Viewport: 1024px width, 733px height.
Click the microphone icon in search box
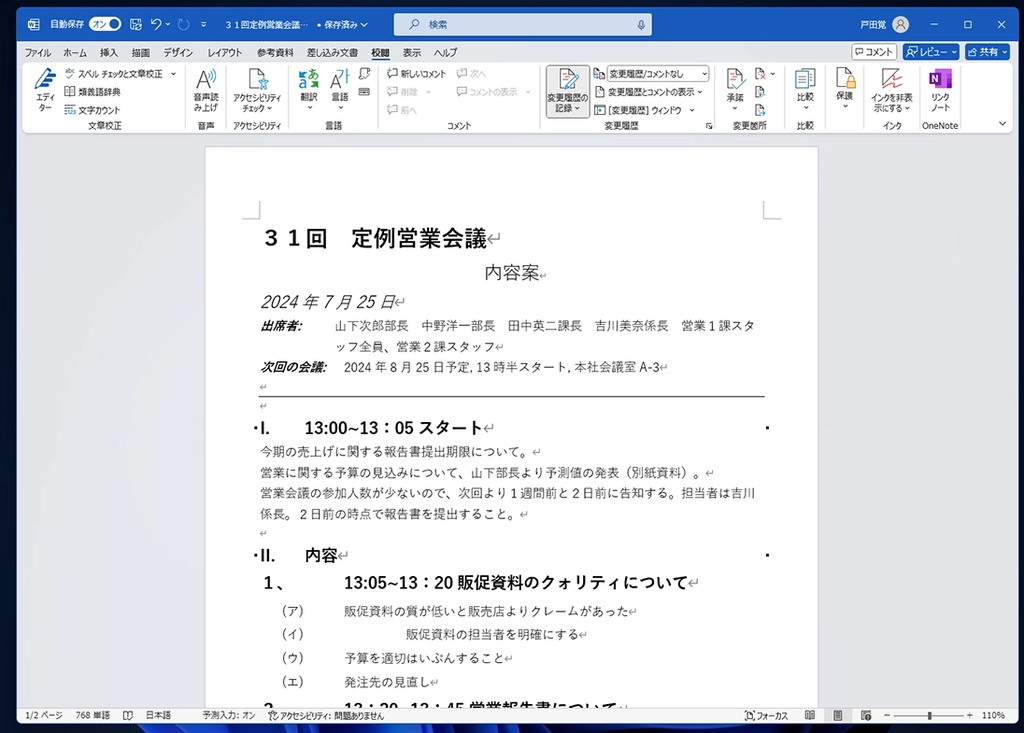[x=641, y=25]
